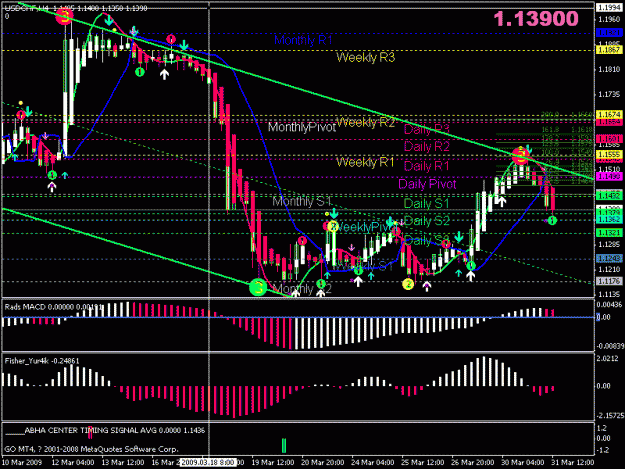This screenshot has height=469, width=625.
Task: Click the Weekly R2 level label
Action: (366, 122)
